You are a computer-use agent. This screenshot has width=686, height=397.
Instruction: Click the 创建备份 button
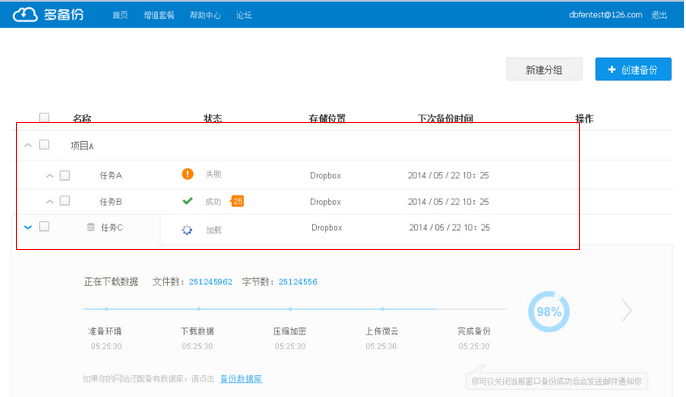633,69
